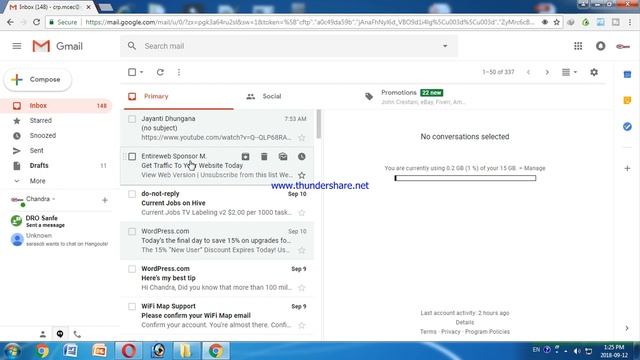Open account notifications bell icon
640x360 pixels.
click(x=600, y=46)
